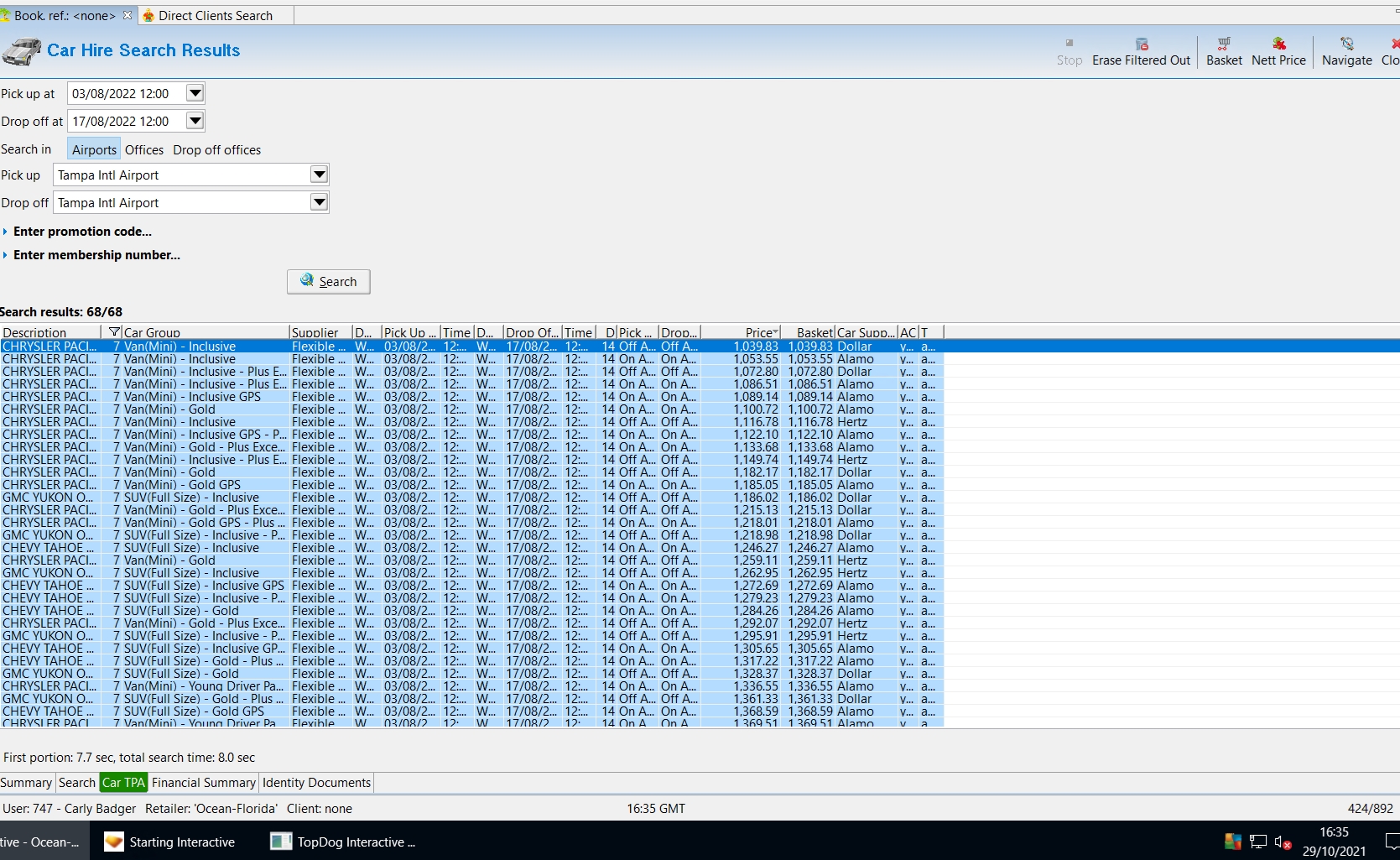Click the filter icon in Car Group header

(115, 332)
